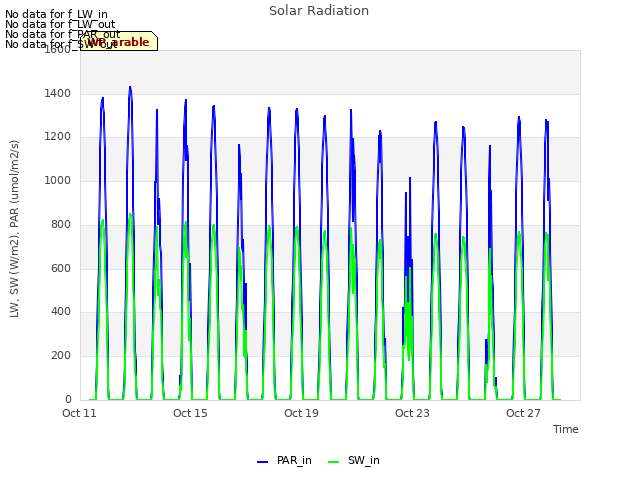640x480 pixels.
Task: Click the y-axis title LW, SW, PAR
Action: [14, 229]
